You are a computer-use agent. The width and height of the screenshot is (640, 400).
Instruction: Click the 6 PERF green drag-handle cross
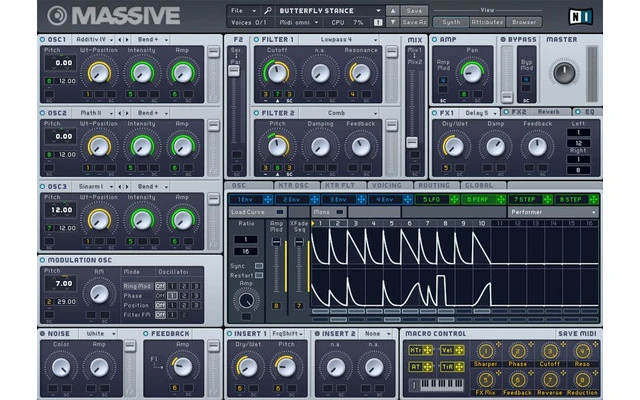click(x=501, y=199)
